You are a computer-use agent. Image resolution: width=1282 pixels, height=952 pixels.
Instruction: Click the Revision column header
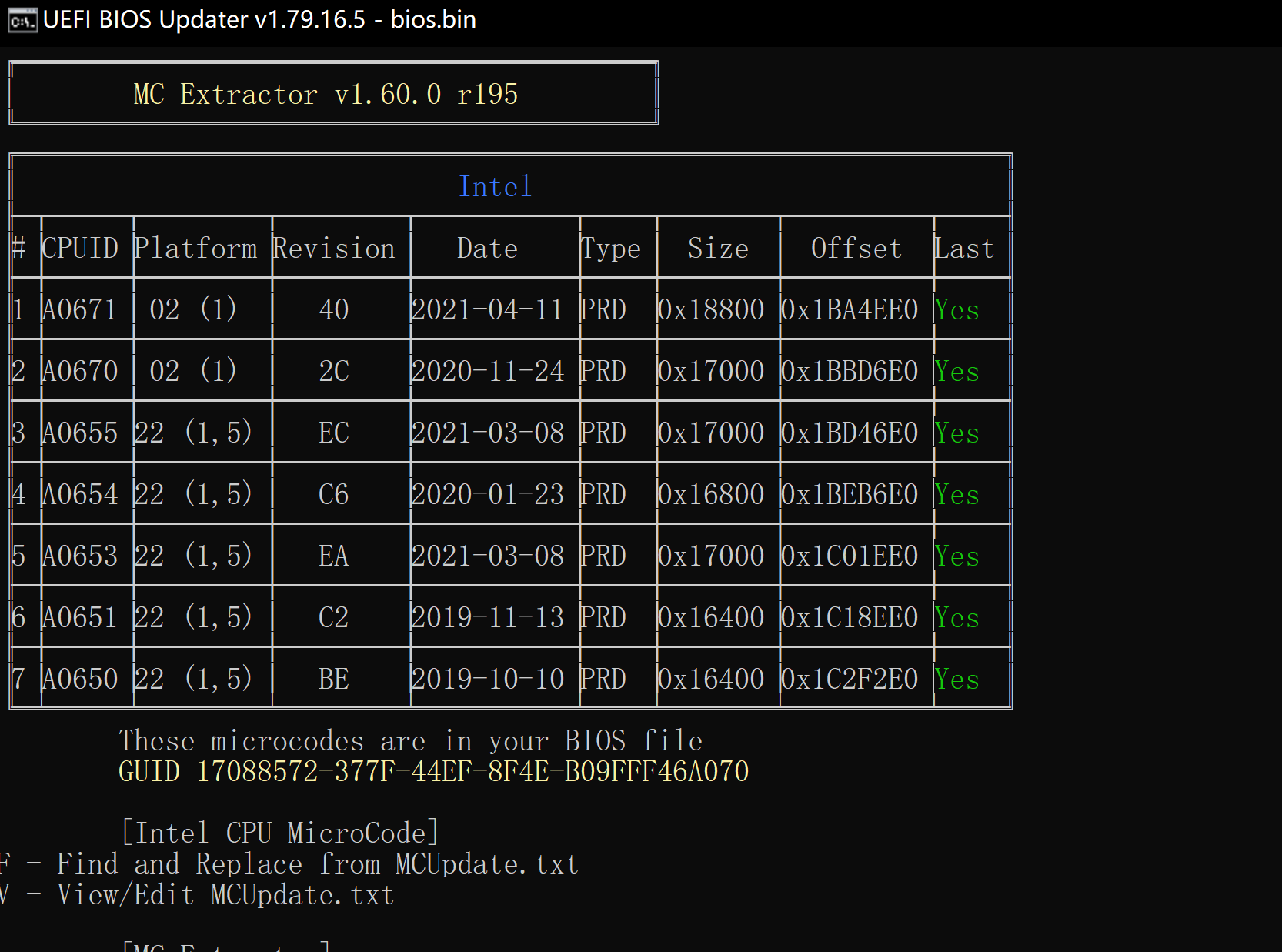coord(334,248)
